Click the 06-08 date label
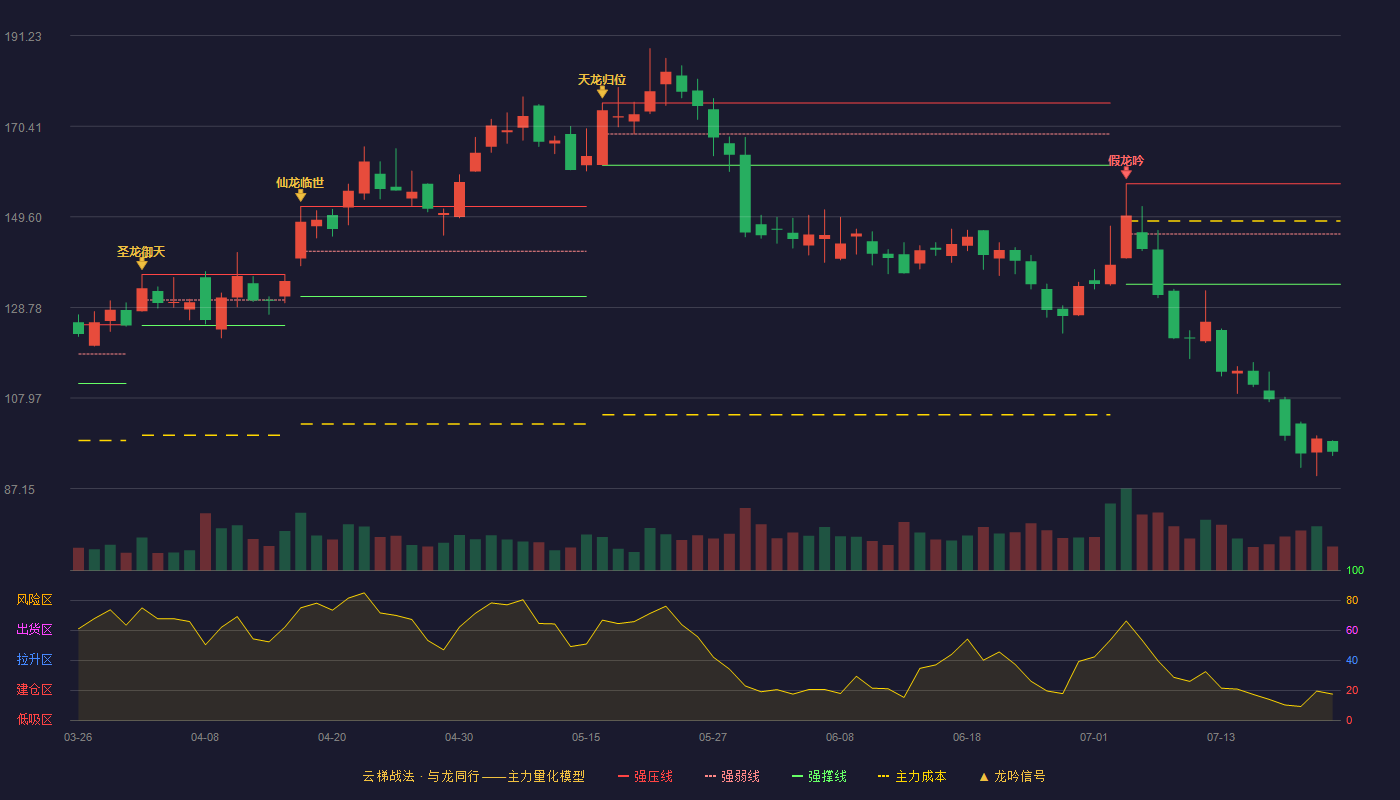 coord(840,737)
